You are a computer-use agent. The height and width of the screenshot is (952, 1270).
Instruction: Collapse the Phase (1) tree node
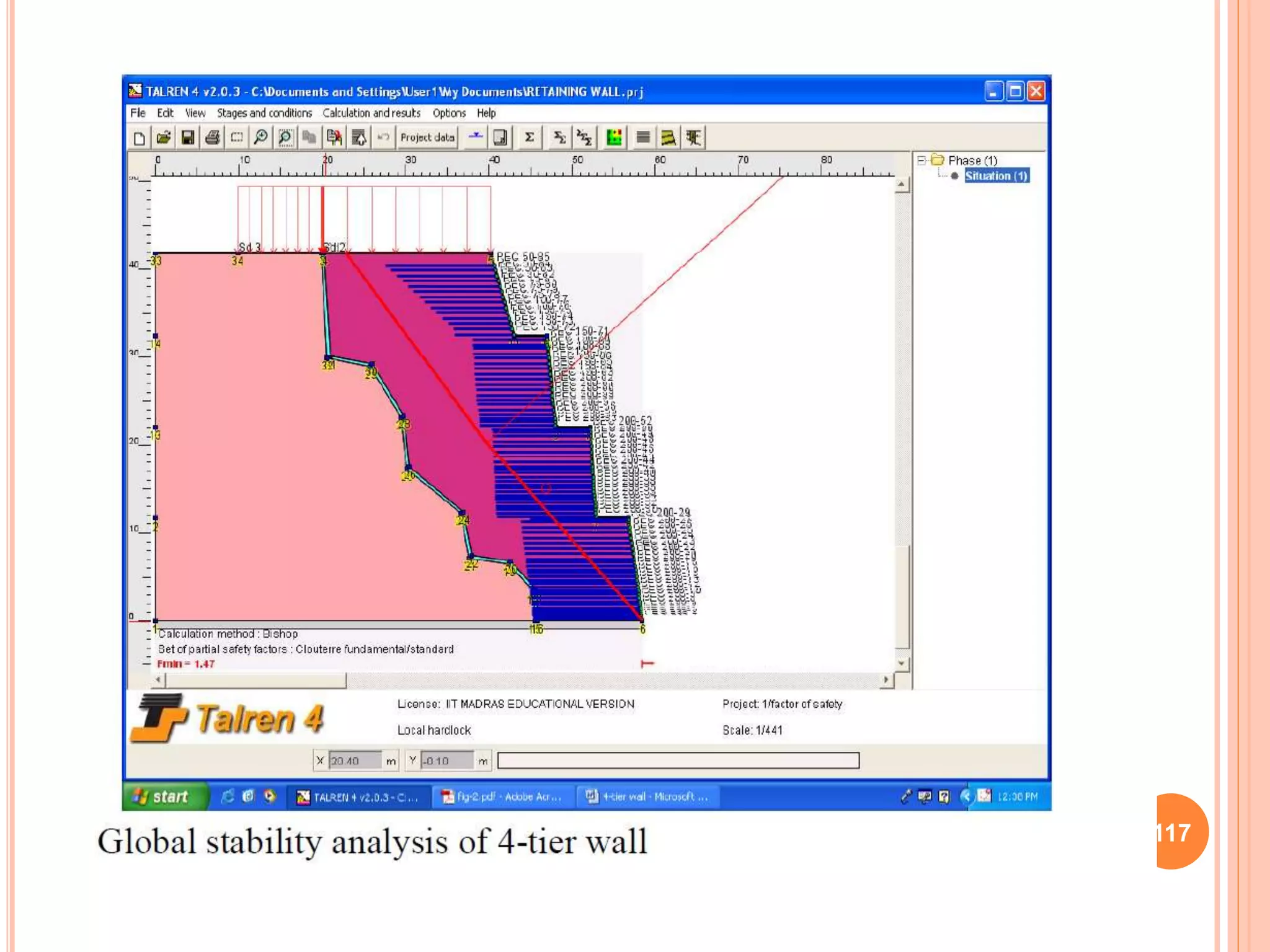tap(921, 160)
